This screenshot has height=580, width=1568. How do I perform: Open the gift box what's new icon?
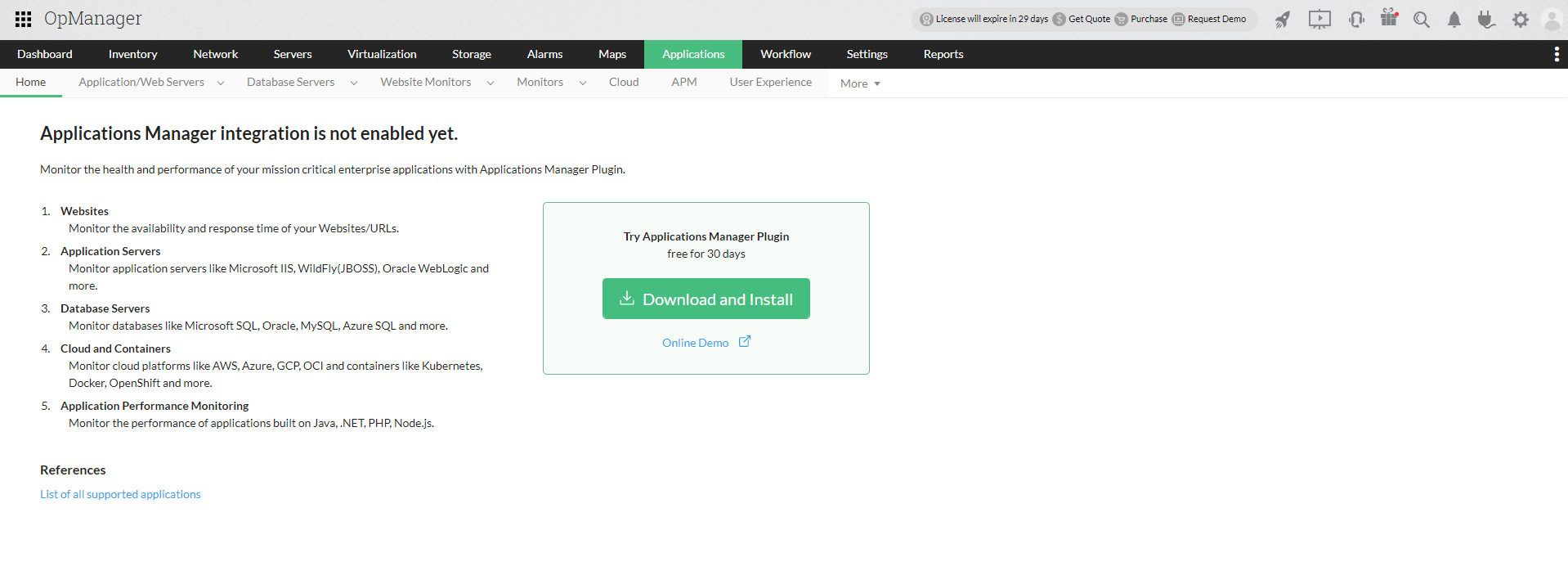tap(1389, 18)
